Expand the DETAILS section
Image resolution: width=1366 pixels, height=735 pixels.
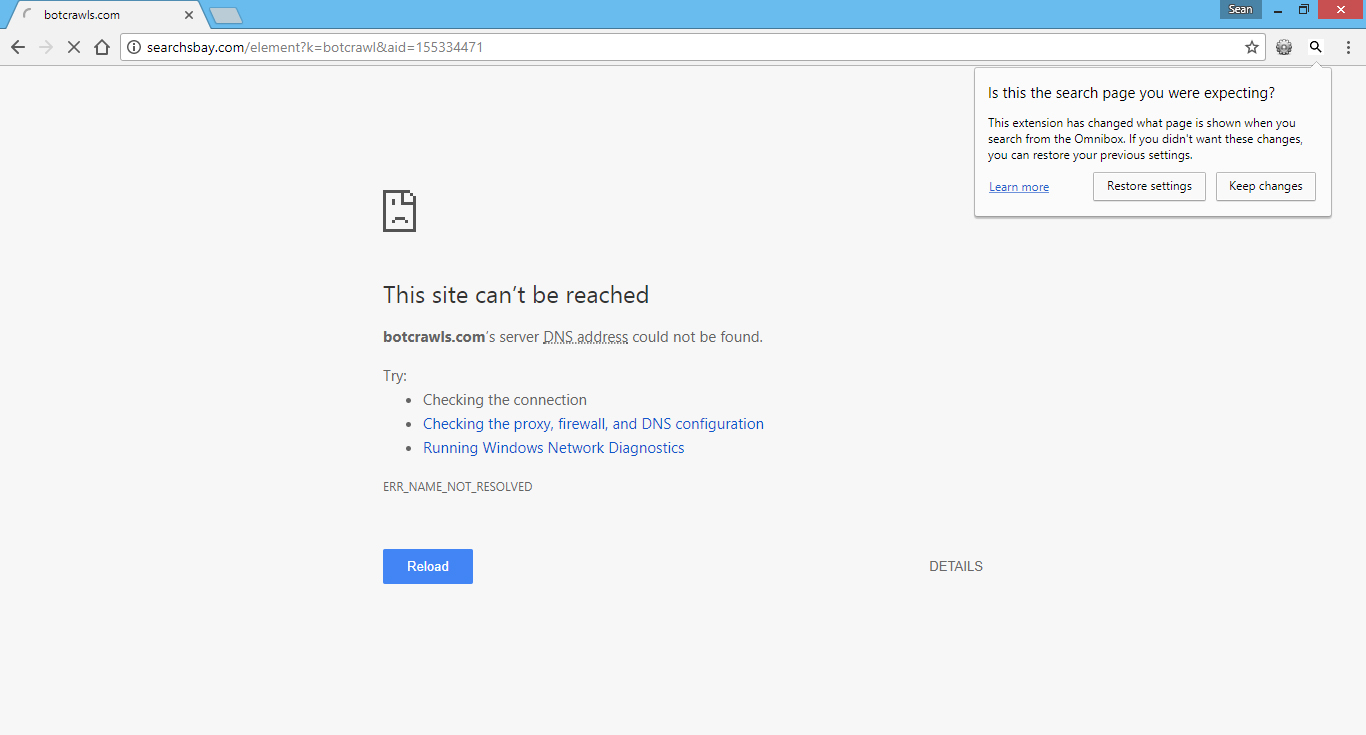tap(955, 566)
